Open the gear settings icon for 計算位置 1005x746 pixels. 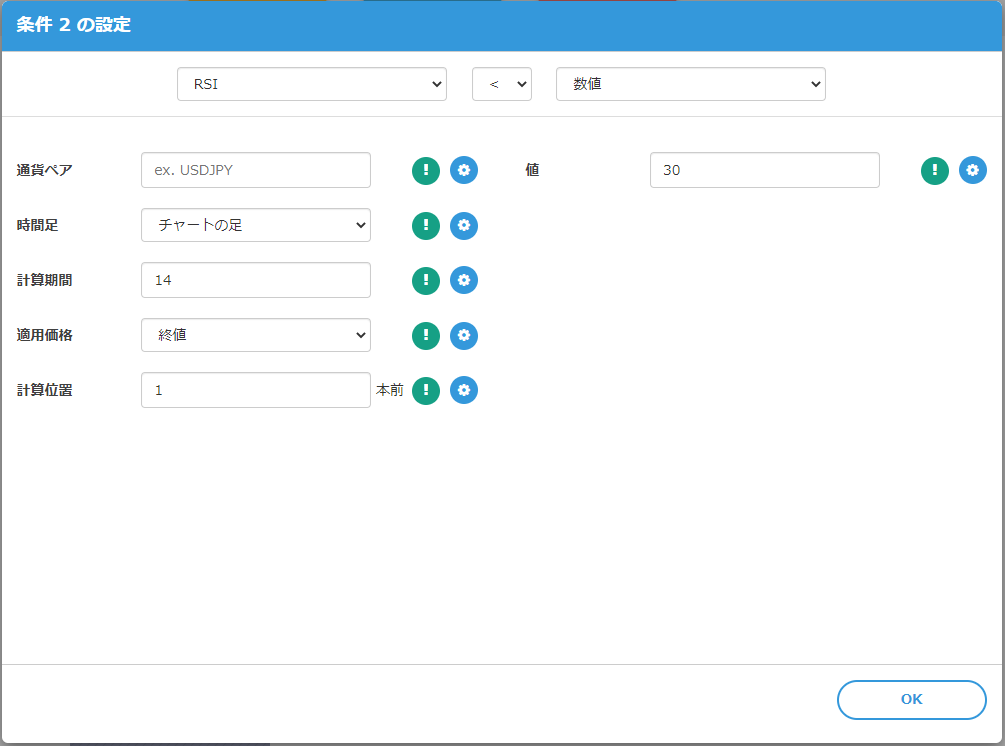[464, 390]
